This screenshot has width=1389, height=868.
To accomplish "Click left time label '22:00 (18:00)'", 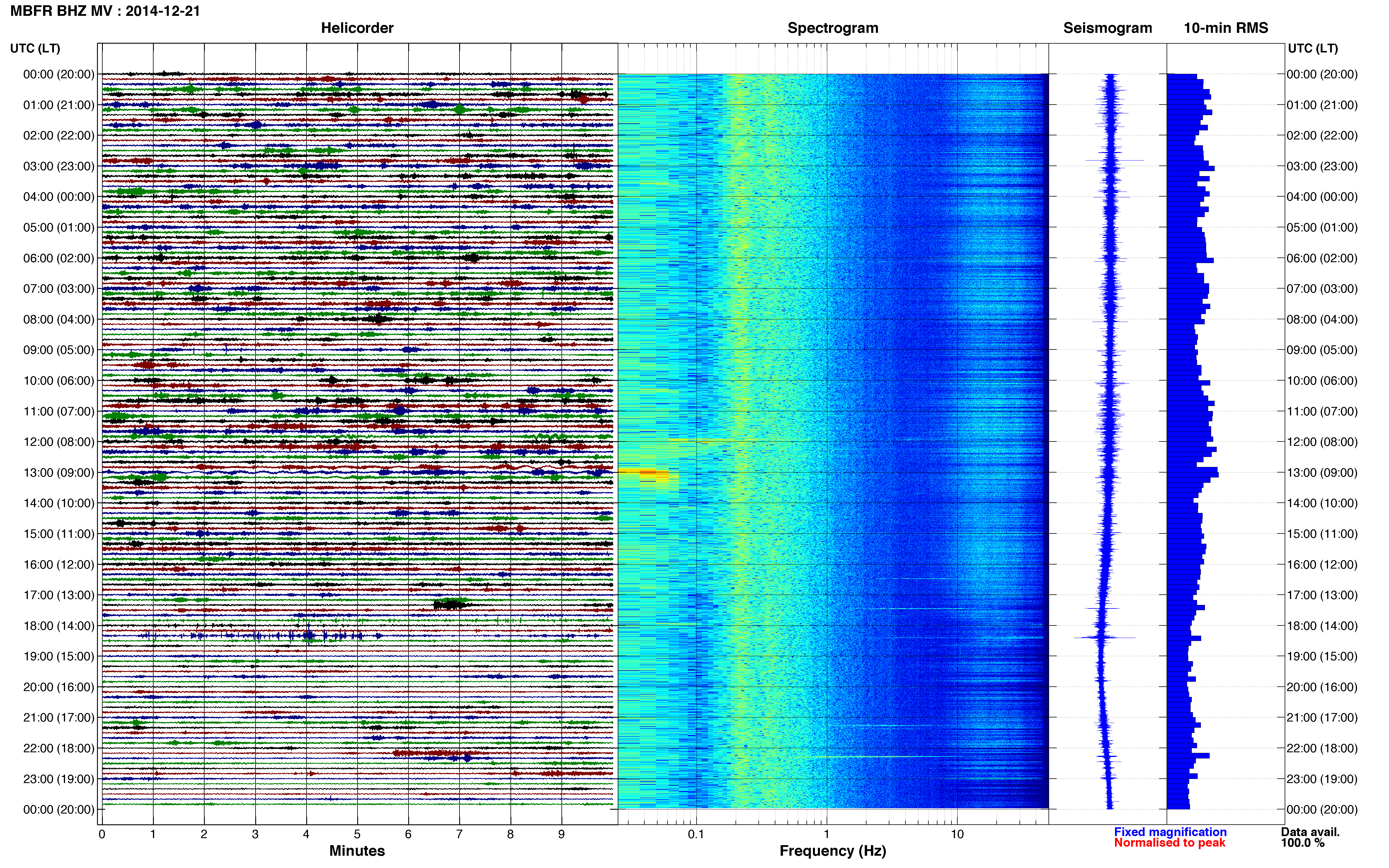I will (x=59, y=748).
